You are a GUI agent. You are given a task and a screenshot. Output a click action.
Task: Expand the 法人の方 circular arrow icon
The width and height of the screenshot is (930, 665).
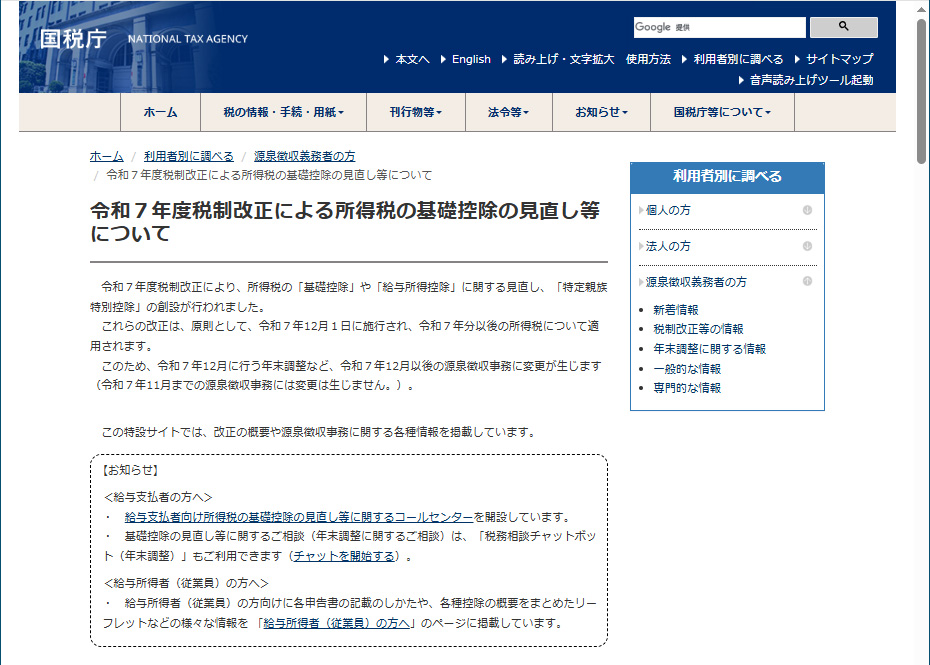[806, 246]
